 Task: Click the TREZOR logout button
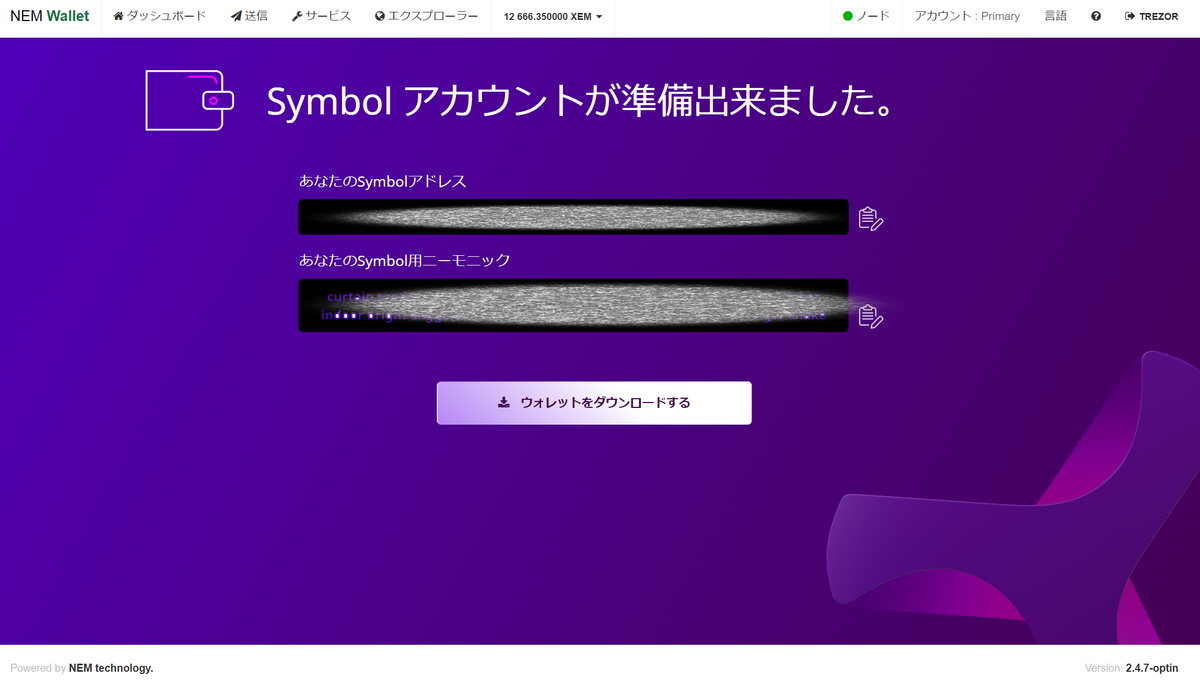point(1151,16)
